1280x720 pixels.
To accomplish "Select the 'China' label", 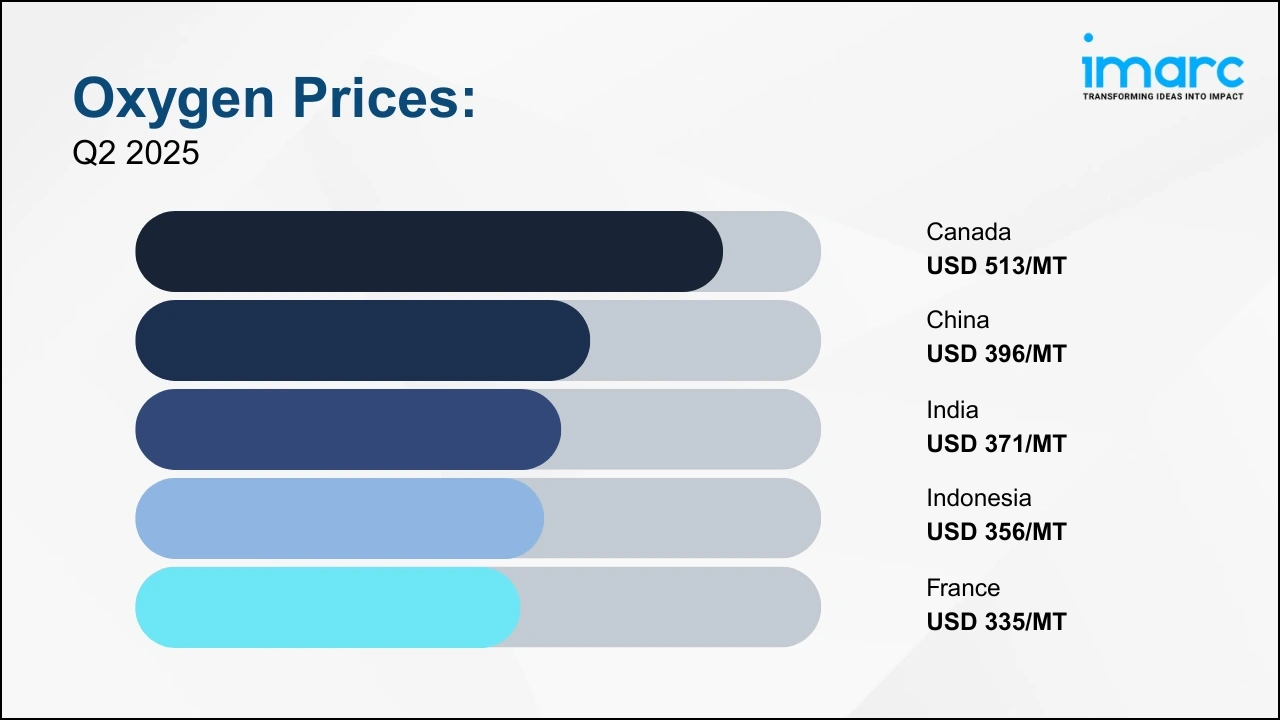I will point(957,320).
